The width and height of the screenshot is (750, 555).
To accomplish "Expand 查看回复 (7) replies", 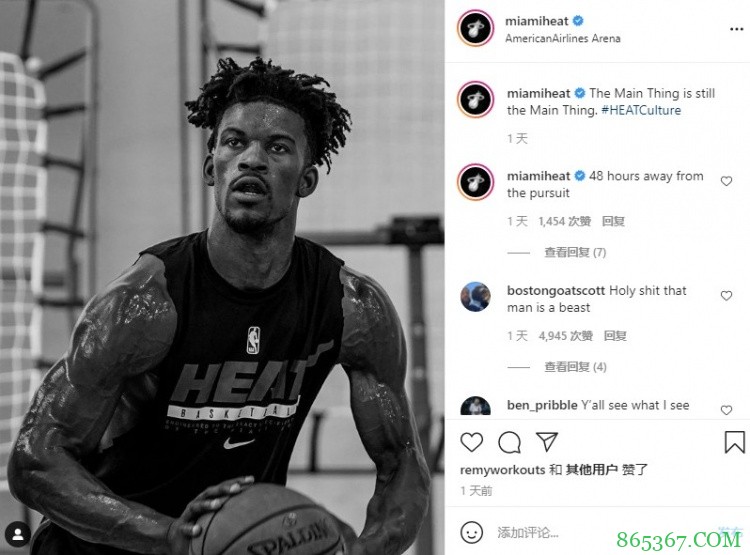I will (x=575, y=252).
